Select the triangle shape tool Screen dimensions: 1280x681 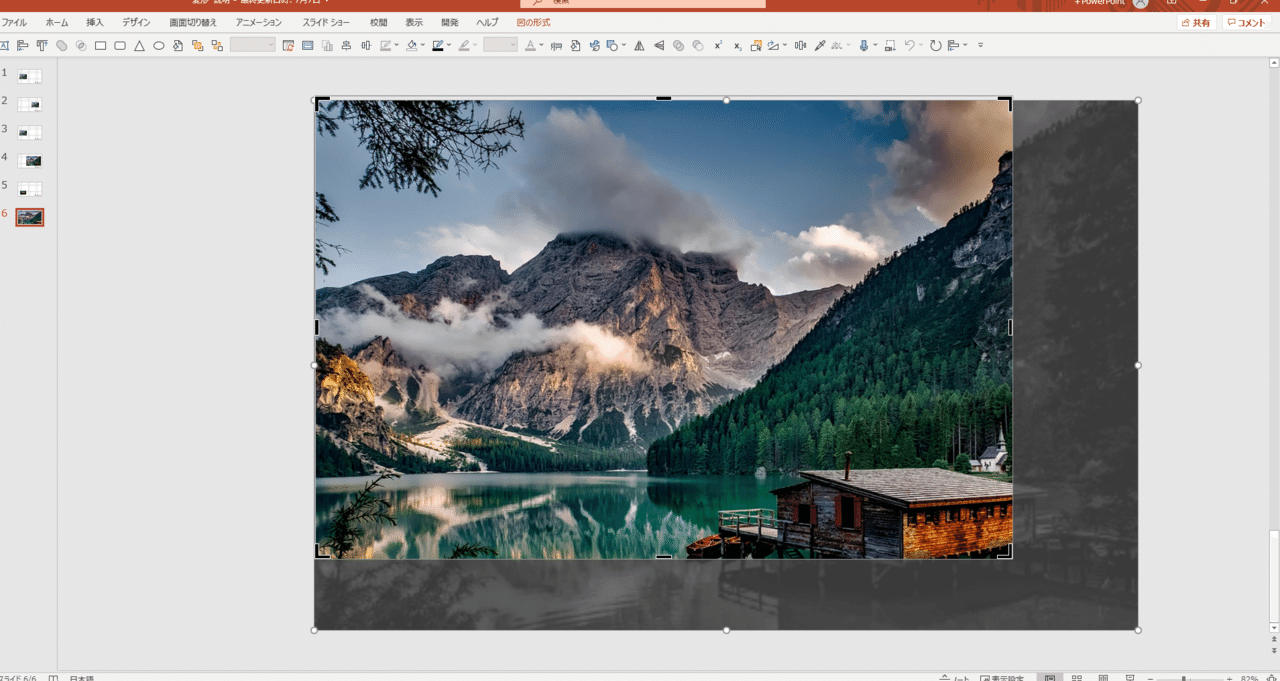pyautogui.click(x=139, y=45)
